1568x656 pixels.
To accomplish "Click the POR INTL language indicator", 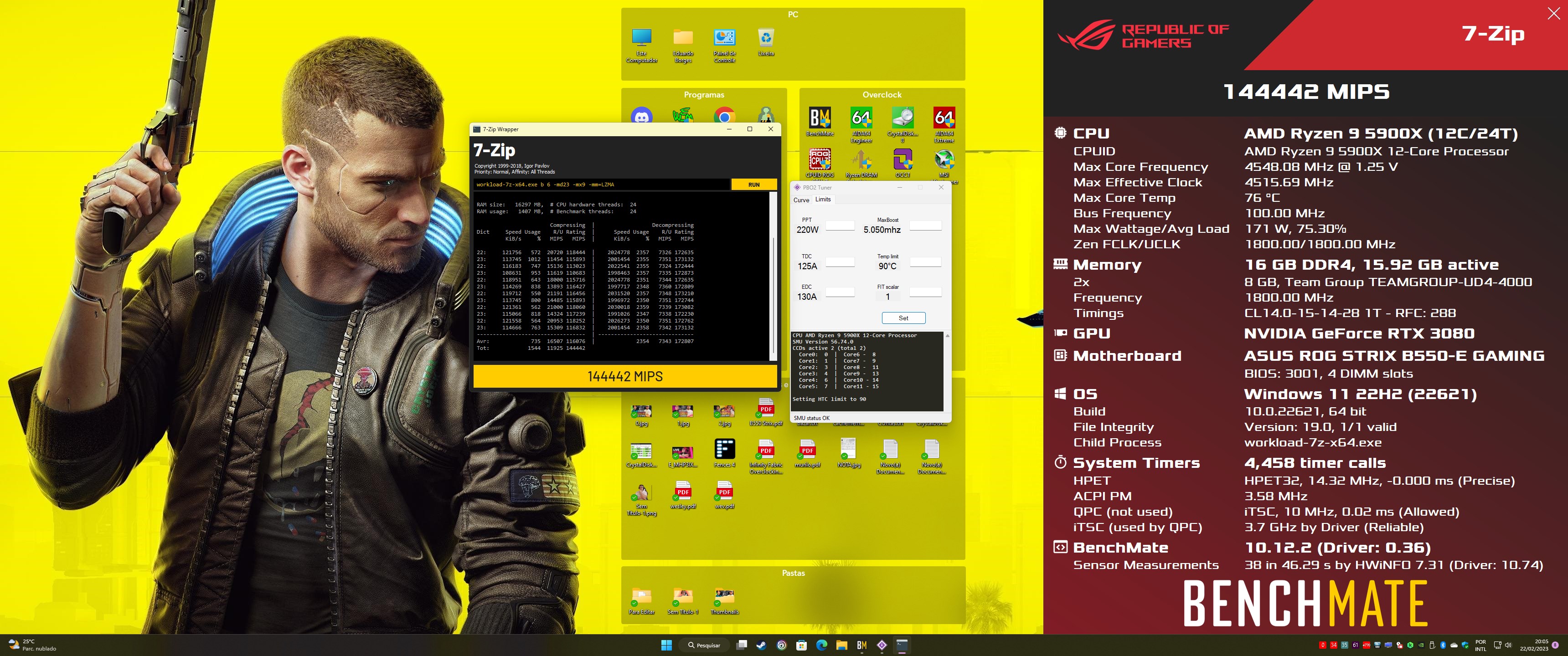I will (x=1481, y=645).
